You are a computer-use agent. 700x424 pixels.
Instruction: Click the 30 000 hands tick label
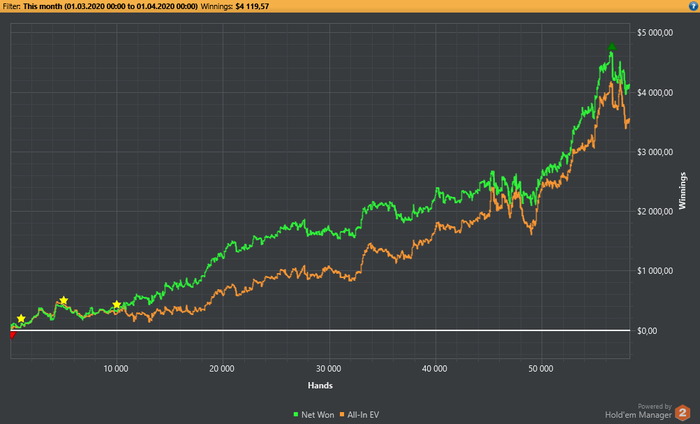click(x=329, y=369)
